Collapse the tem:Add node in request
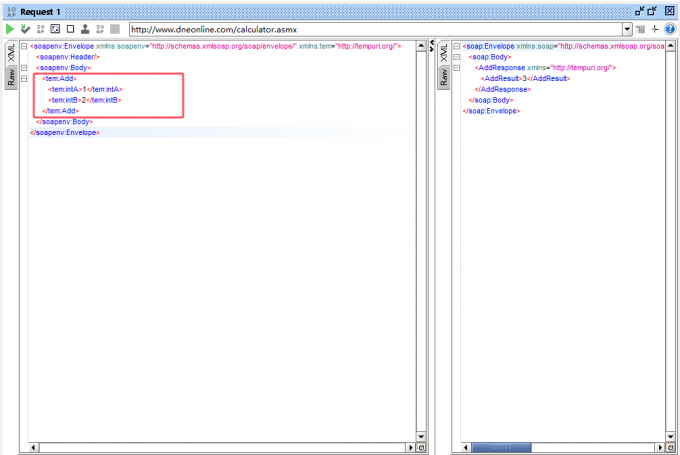The width and height of the screenshot is (680, 455). [24, 79]
